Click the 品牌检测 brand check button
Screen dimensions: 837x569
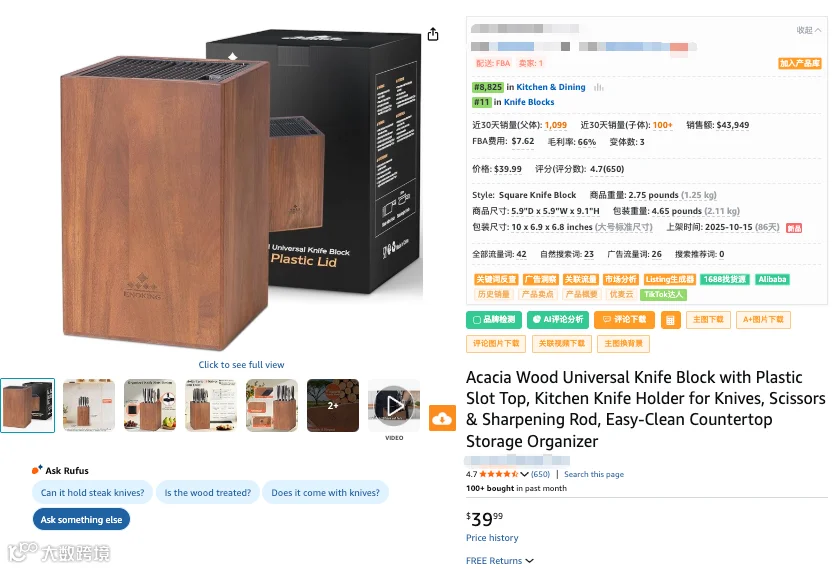[494, 320]
